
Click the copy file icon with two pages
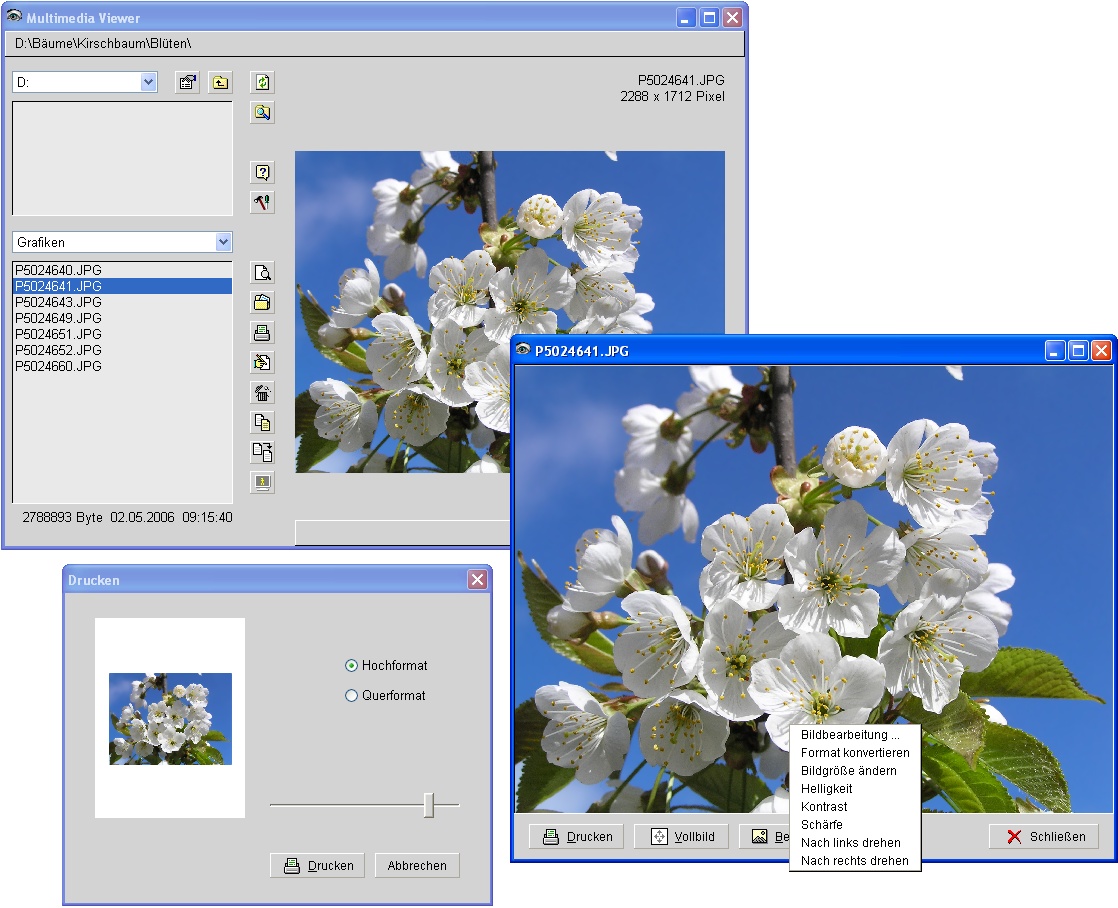click(x=262, y=423)
